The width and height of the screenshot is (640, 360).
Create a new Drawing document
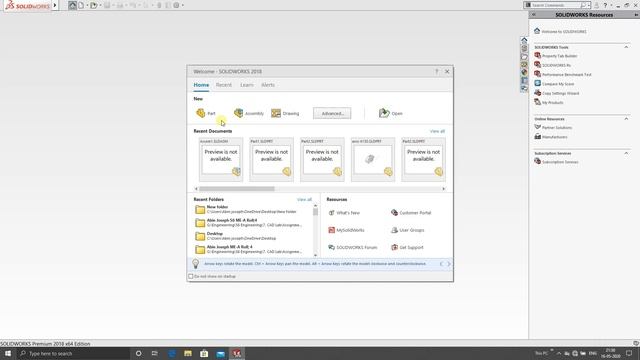tap(285, 113)
